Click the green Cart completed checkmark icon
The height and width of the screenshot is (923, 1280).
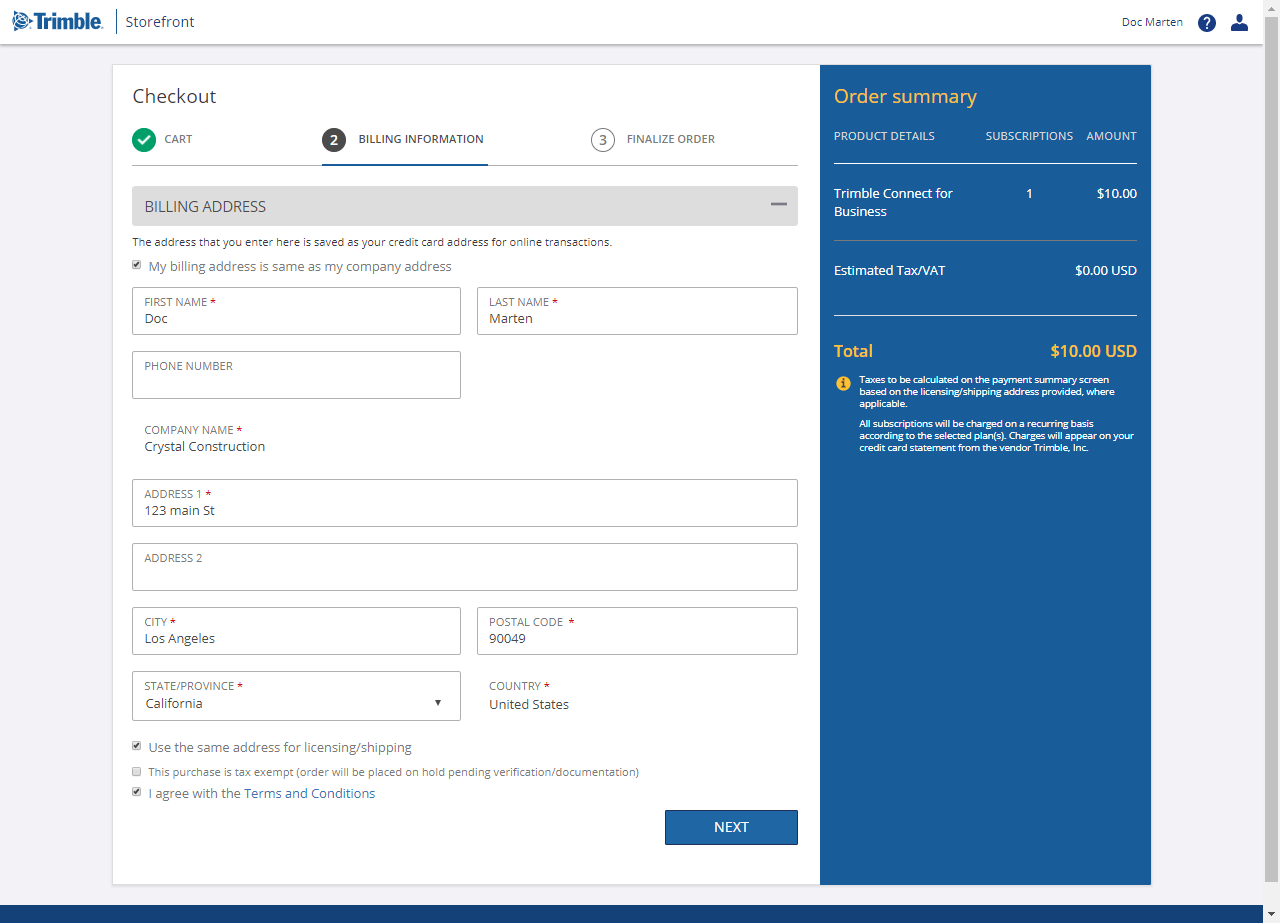144,139
